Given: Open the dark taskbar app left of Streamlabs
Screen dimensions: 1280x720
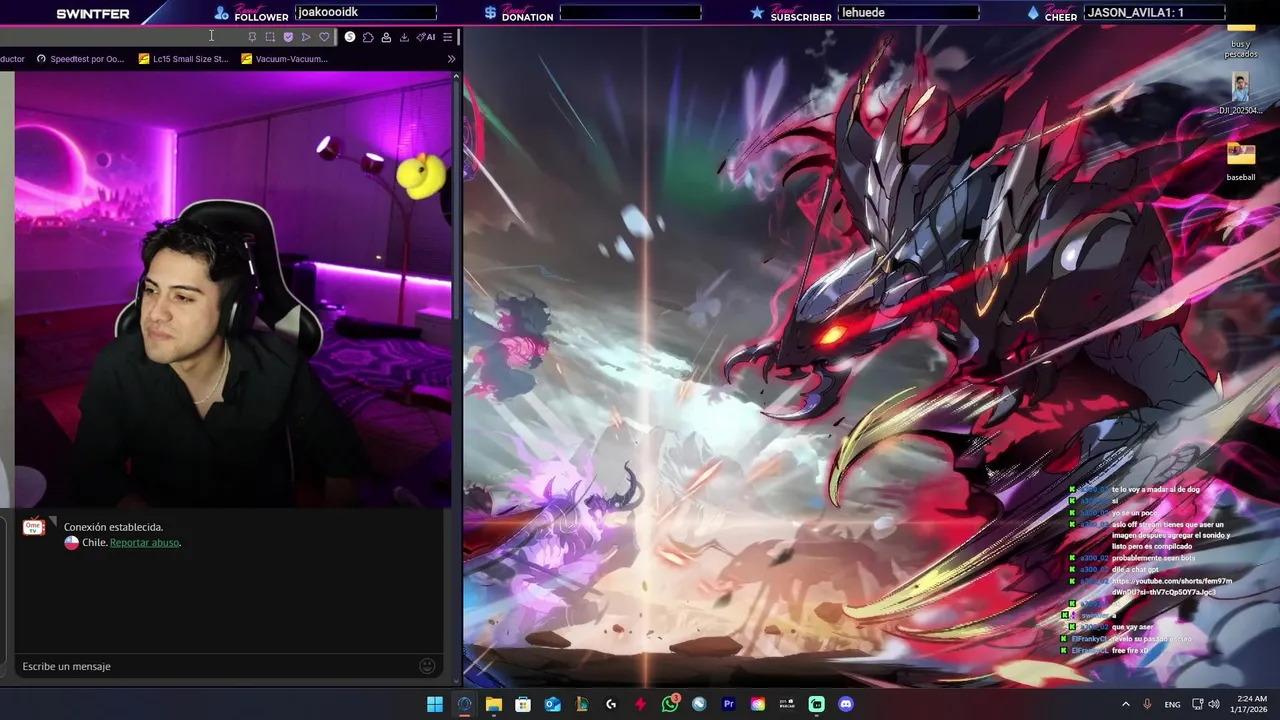Looking at the screenshot, I should (787, 704).
